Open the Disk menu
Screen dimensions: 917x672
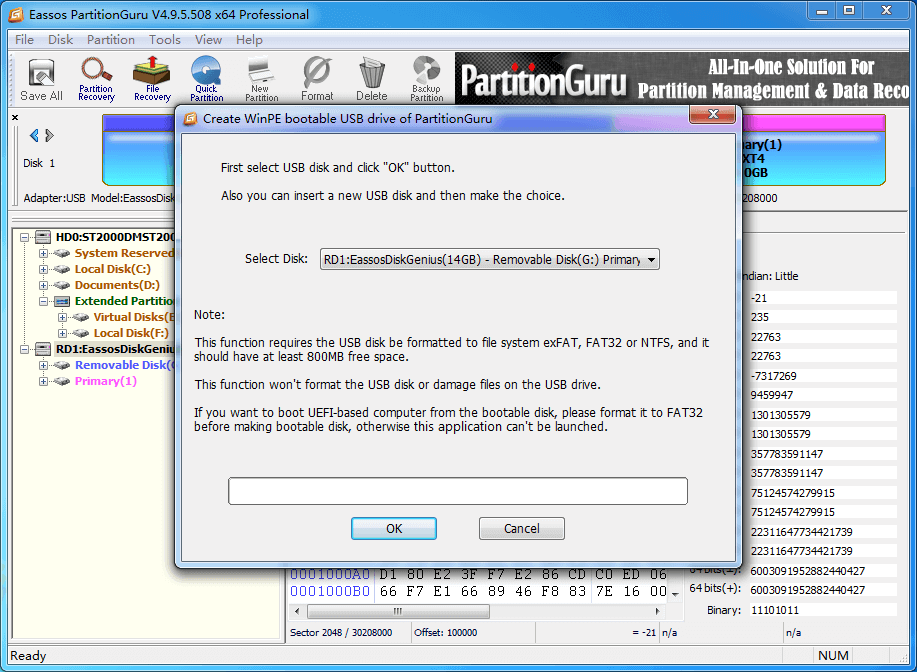point(60,40)
